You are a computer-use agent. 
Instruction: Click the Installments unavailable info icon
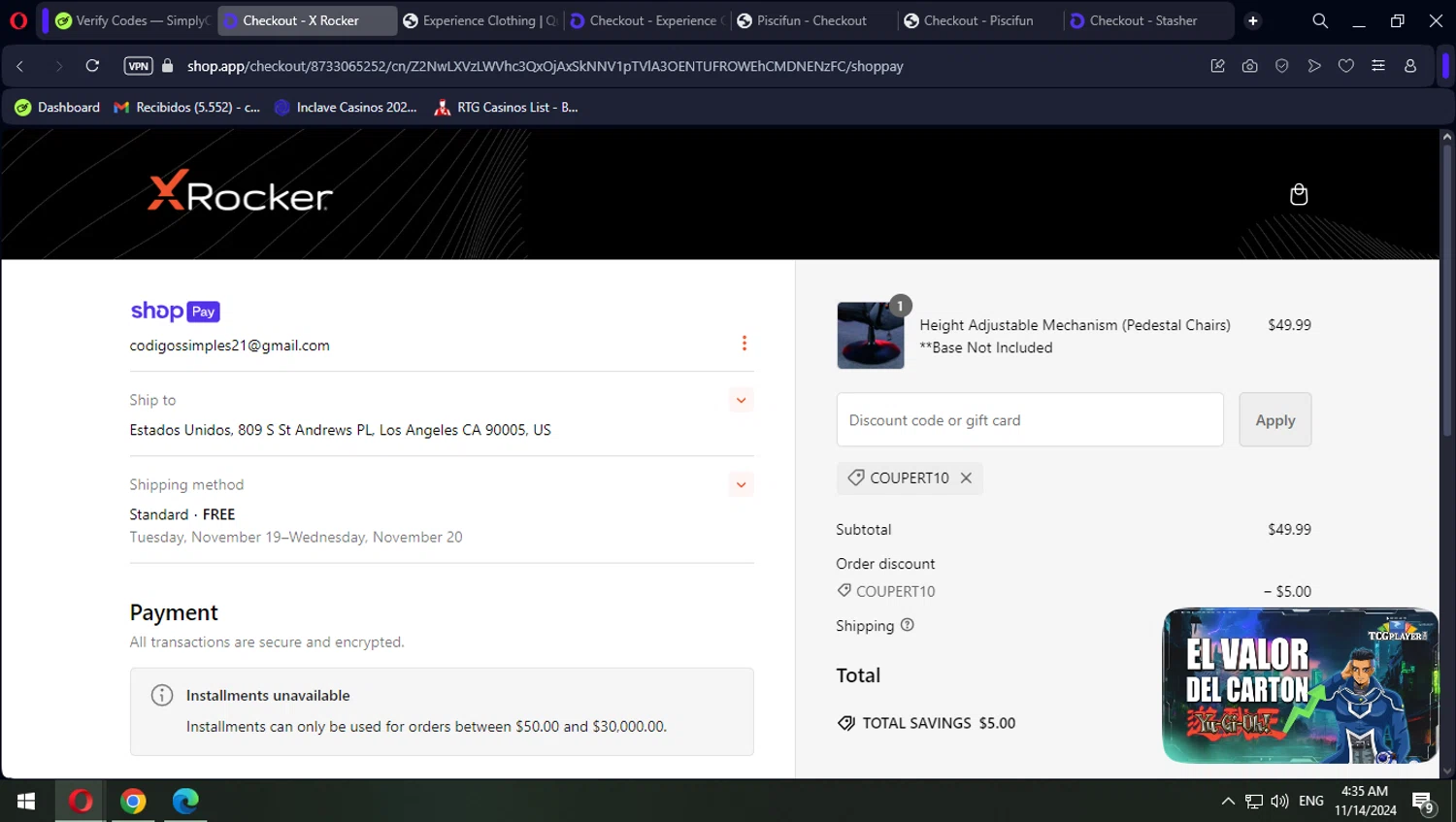pyautogui.click(x=162, y=696)
